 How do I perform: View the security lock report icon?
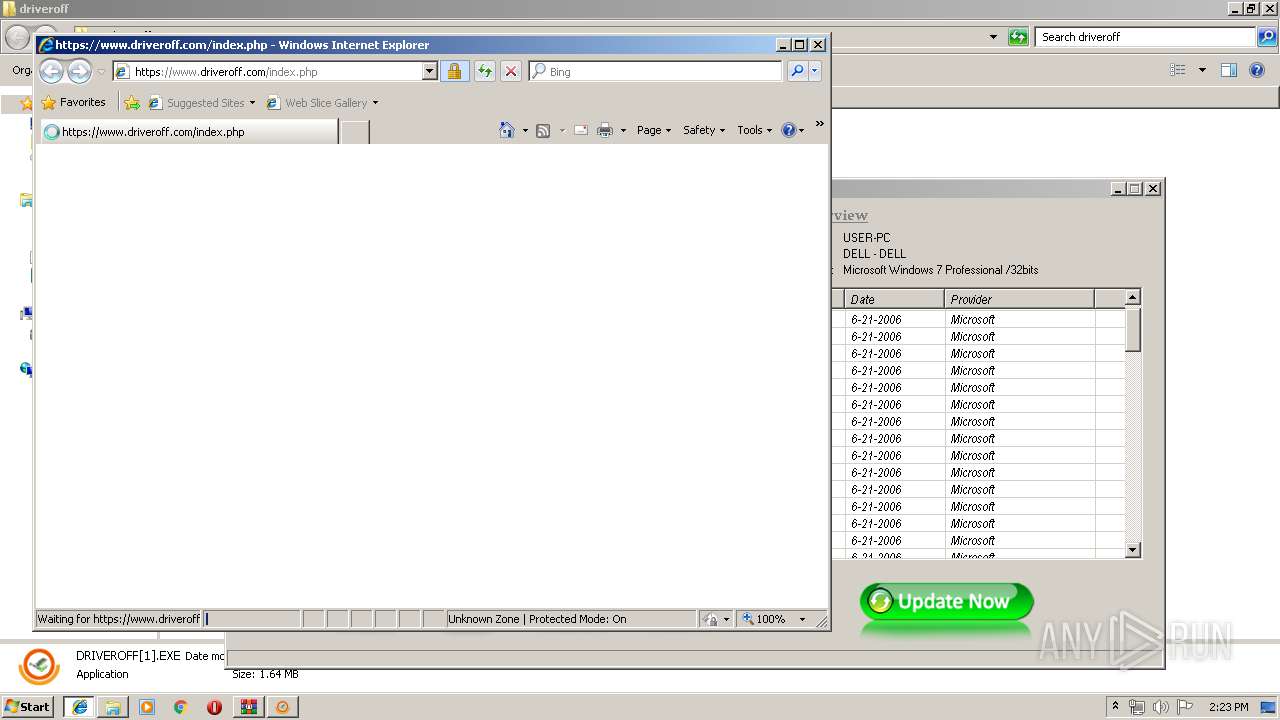pos(454,72)
